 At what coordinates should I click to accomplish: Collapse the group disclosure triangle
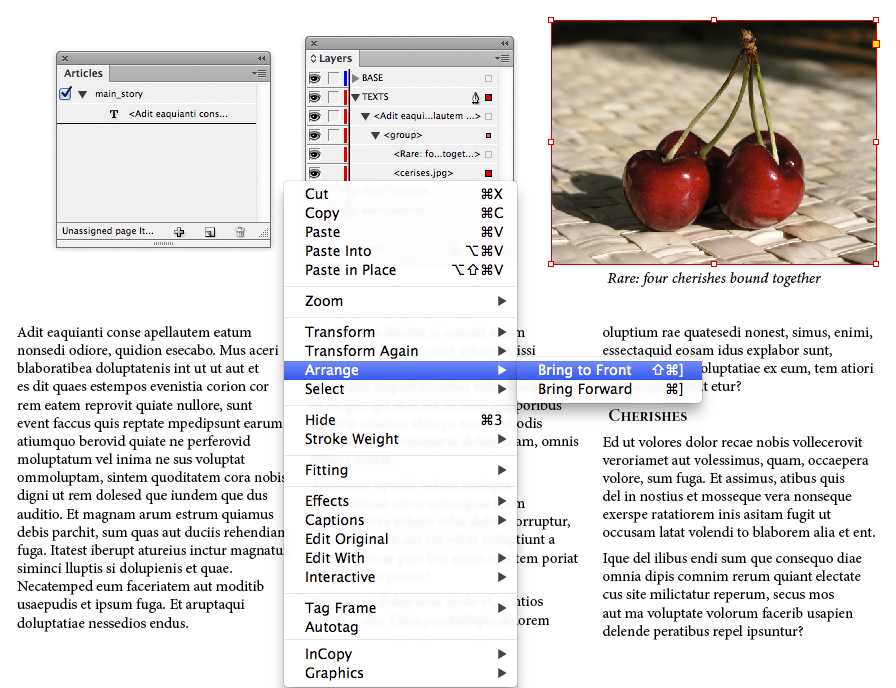point(375,135)
